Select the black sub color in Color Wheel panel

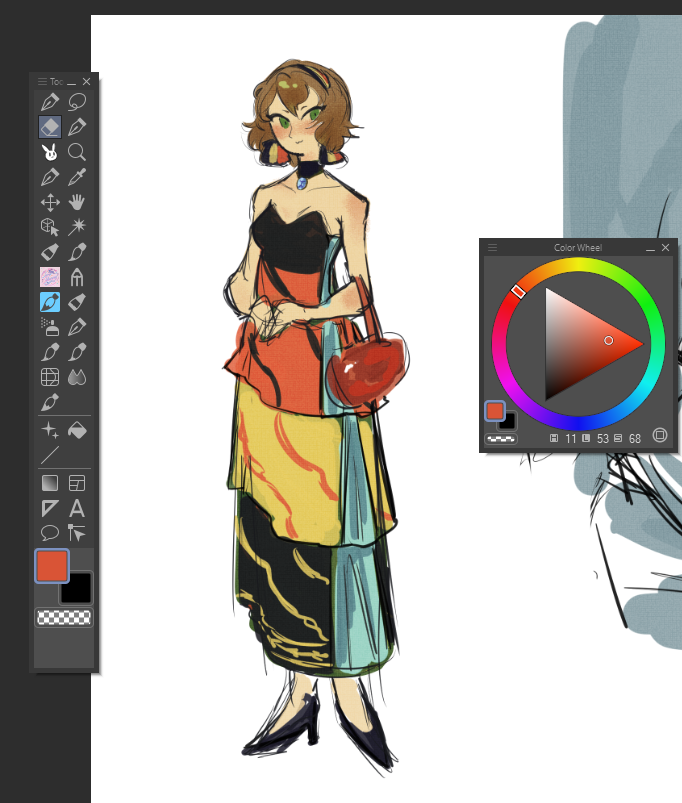coord(508,422)
